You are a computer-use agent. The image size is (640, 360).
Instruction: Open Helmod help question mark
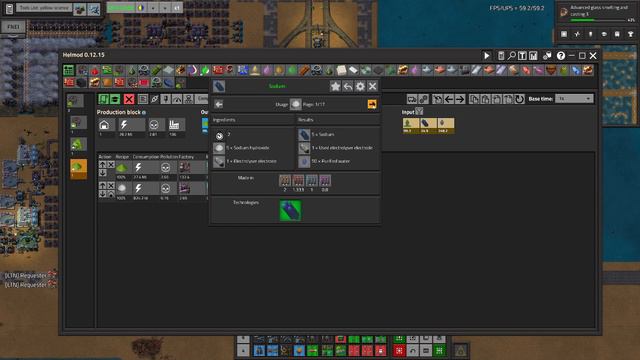pyautogui.click(x=561, y=56)
